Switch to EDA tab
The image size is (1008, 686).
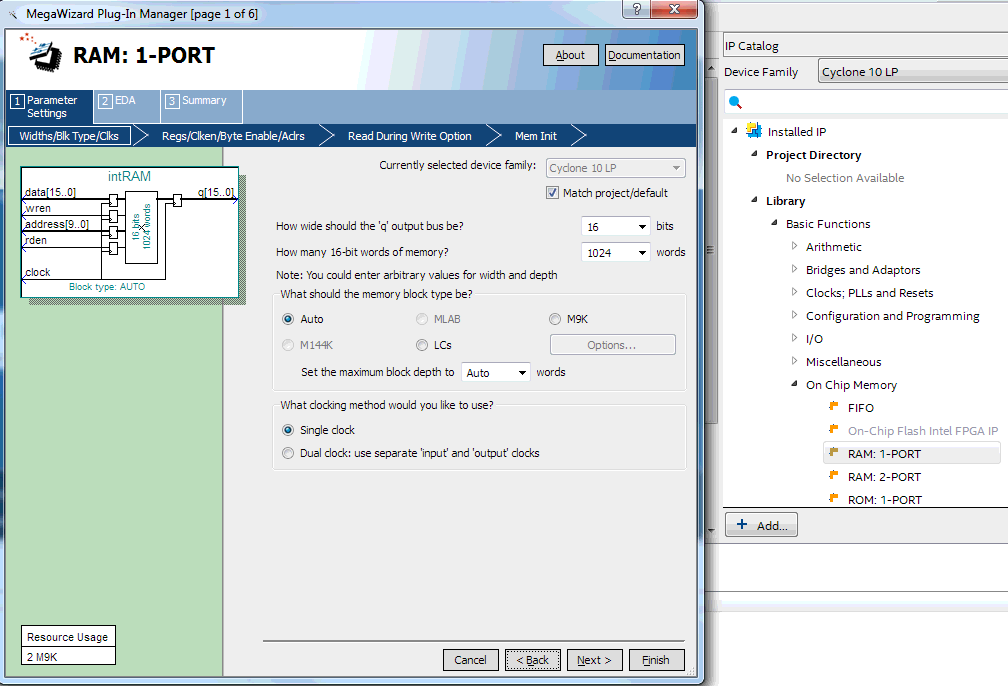point(127,107)
